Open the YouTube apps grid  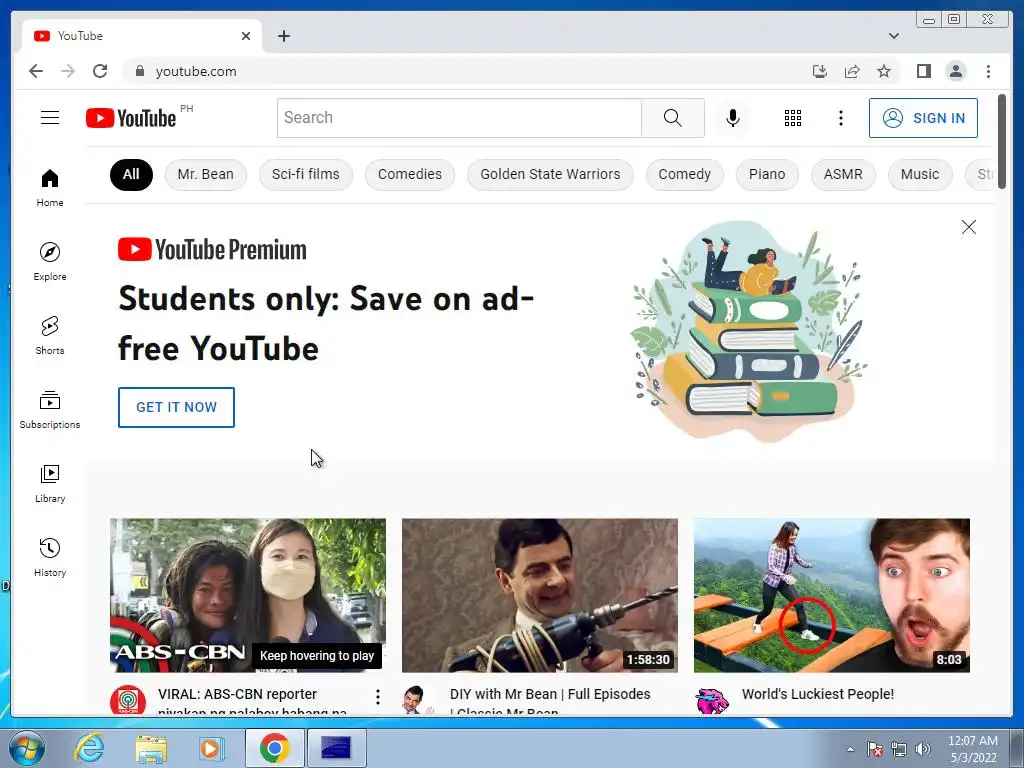point(793,118)
